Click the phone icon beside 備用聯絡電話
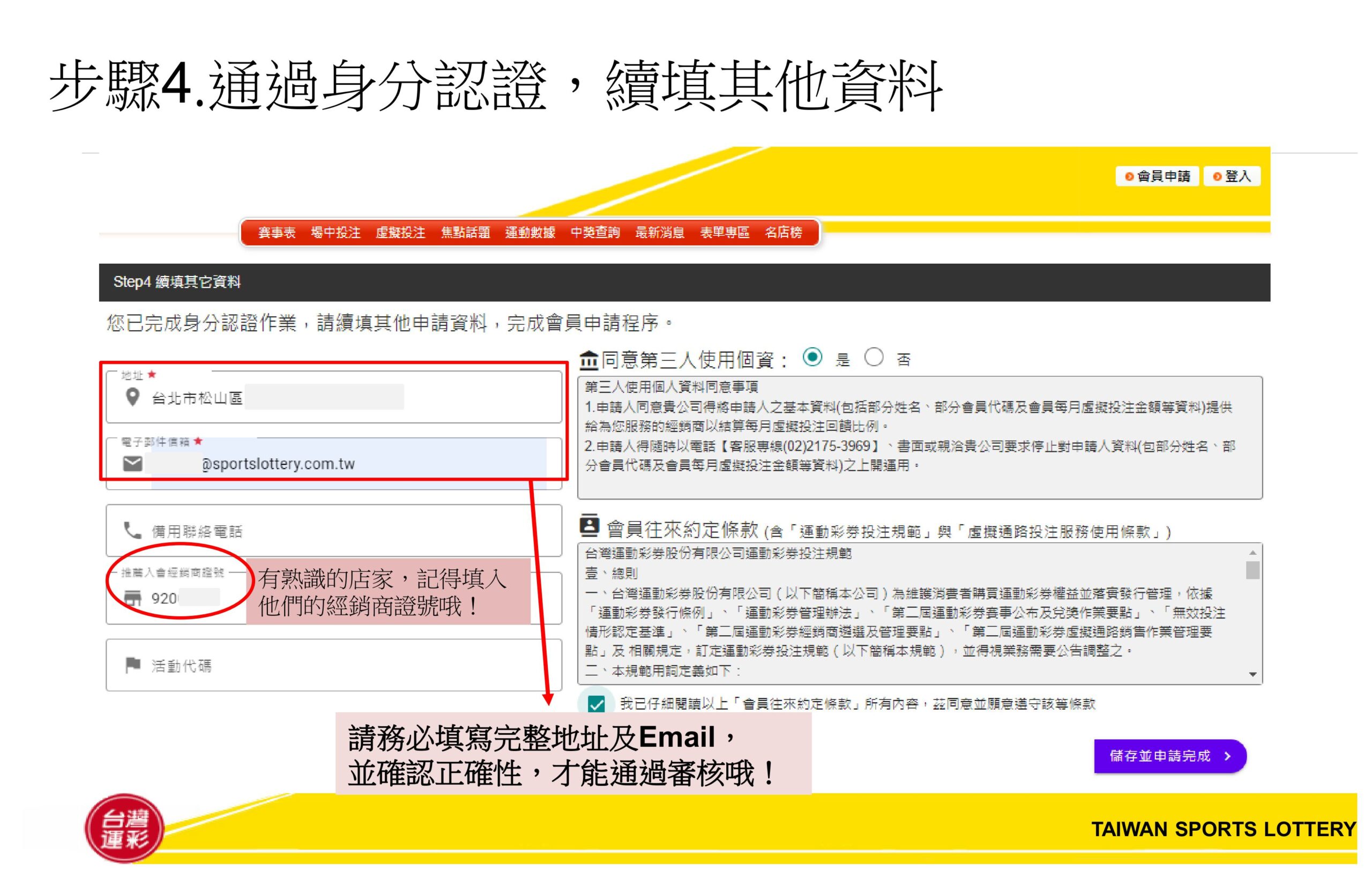 [x=133, y=530]
